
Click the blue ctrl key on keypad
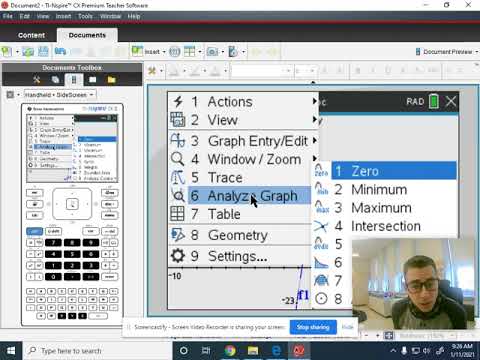click(34, 231)
